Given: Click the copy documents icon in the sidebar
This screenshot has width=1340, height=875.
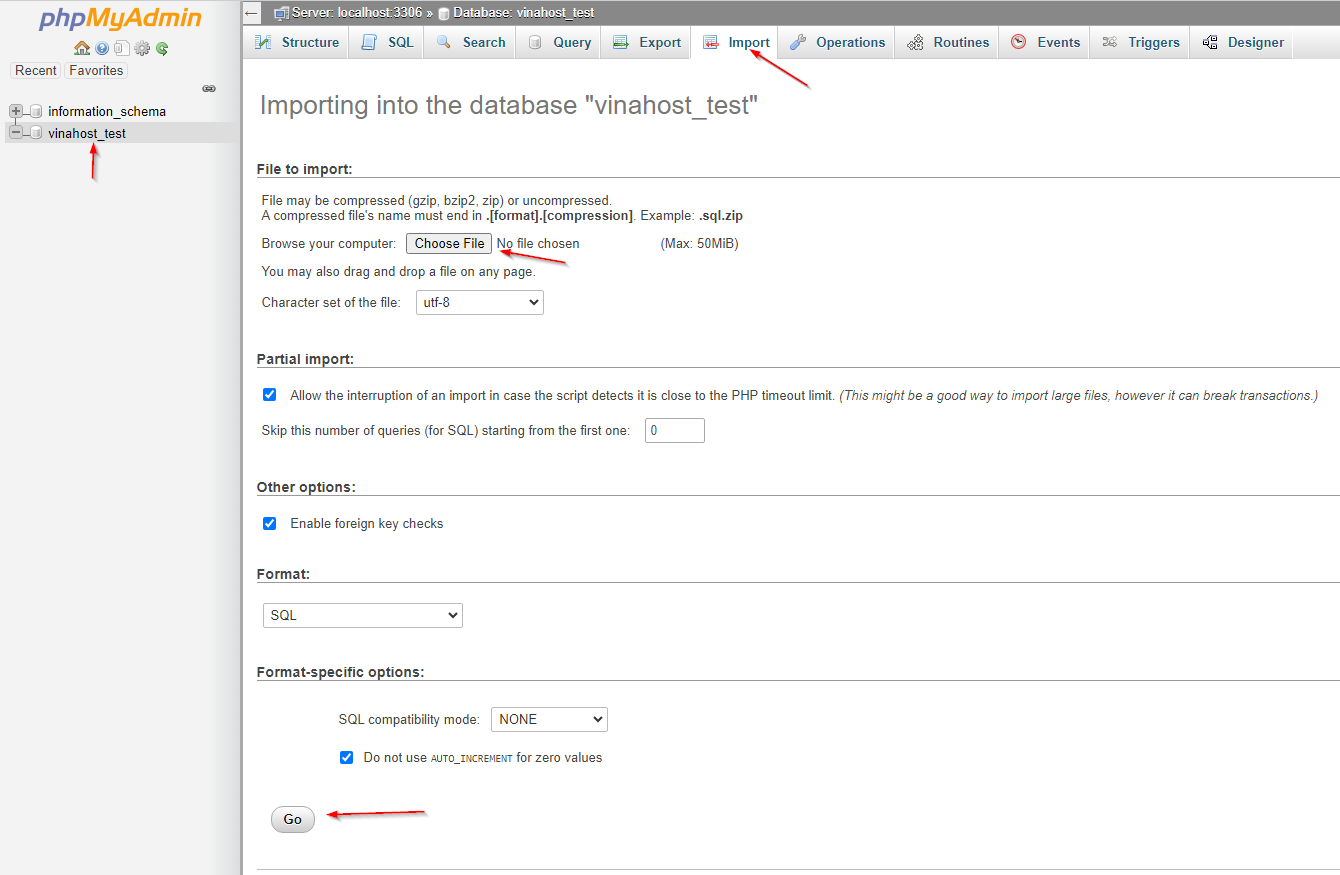Looking at the screenshot, I should point(121,48).
